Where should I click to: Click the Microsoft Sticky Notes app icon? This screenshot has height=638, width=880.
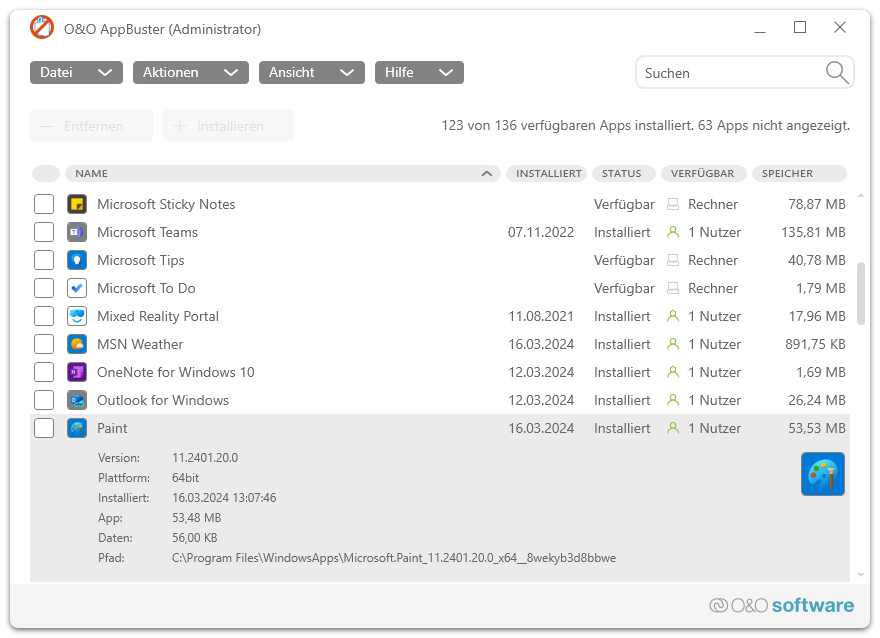77,204
